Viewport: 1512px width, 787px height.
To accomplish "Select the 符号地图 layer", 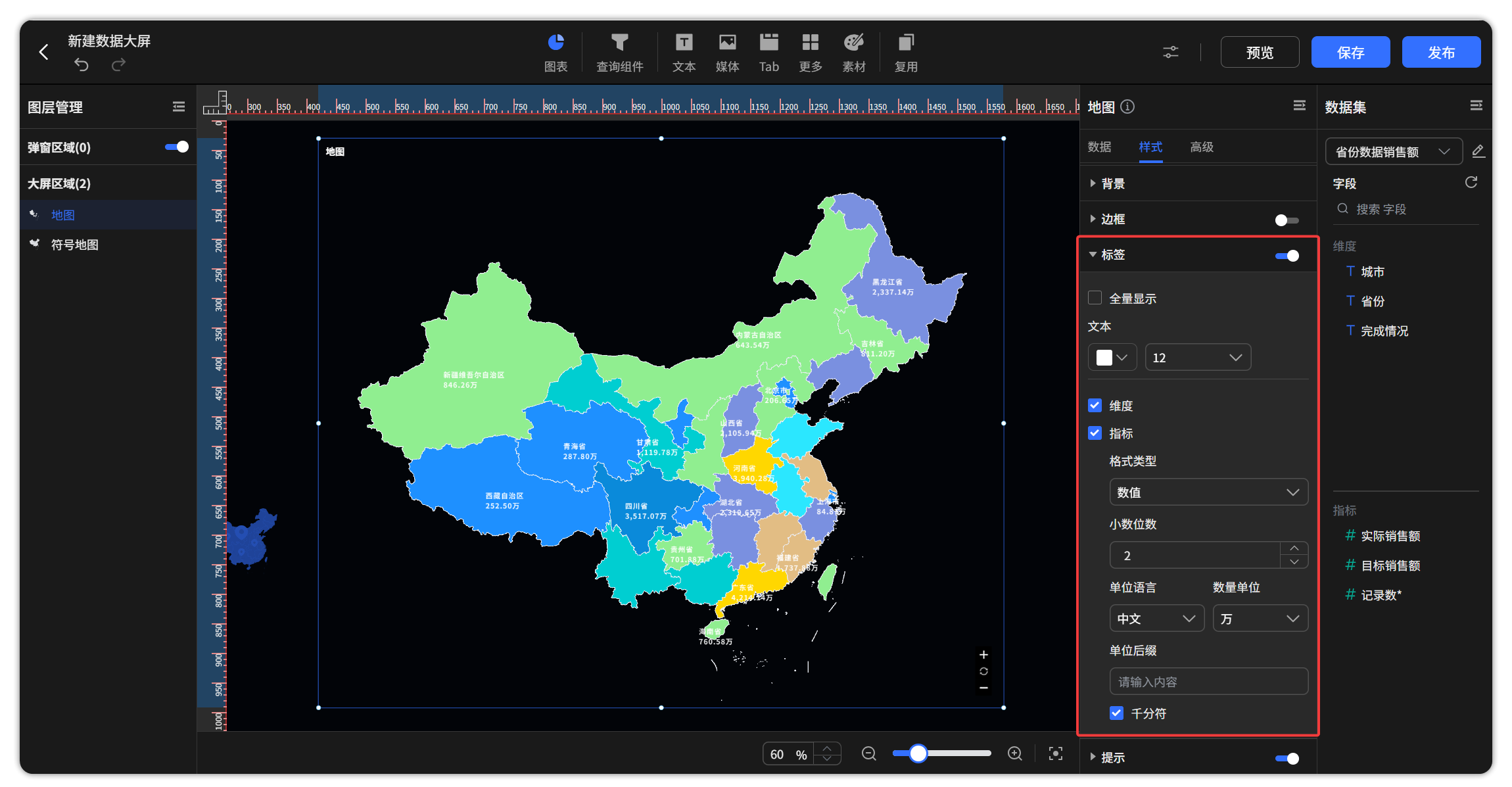I will (108, 244).
